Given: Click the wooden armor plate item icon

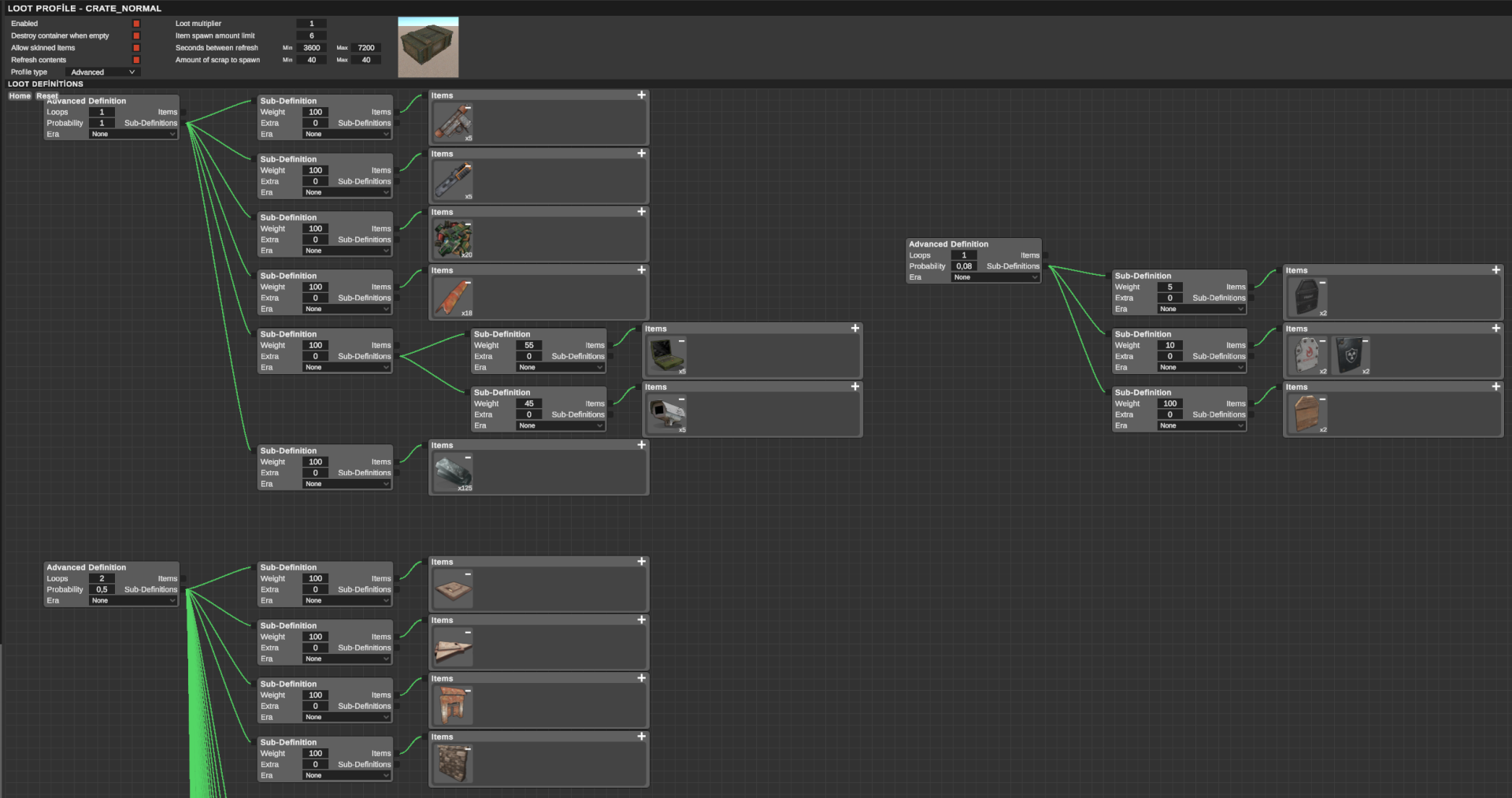Looking at the screenshot, I should pos(1307,414).
